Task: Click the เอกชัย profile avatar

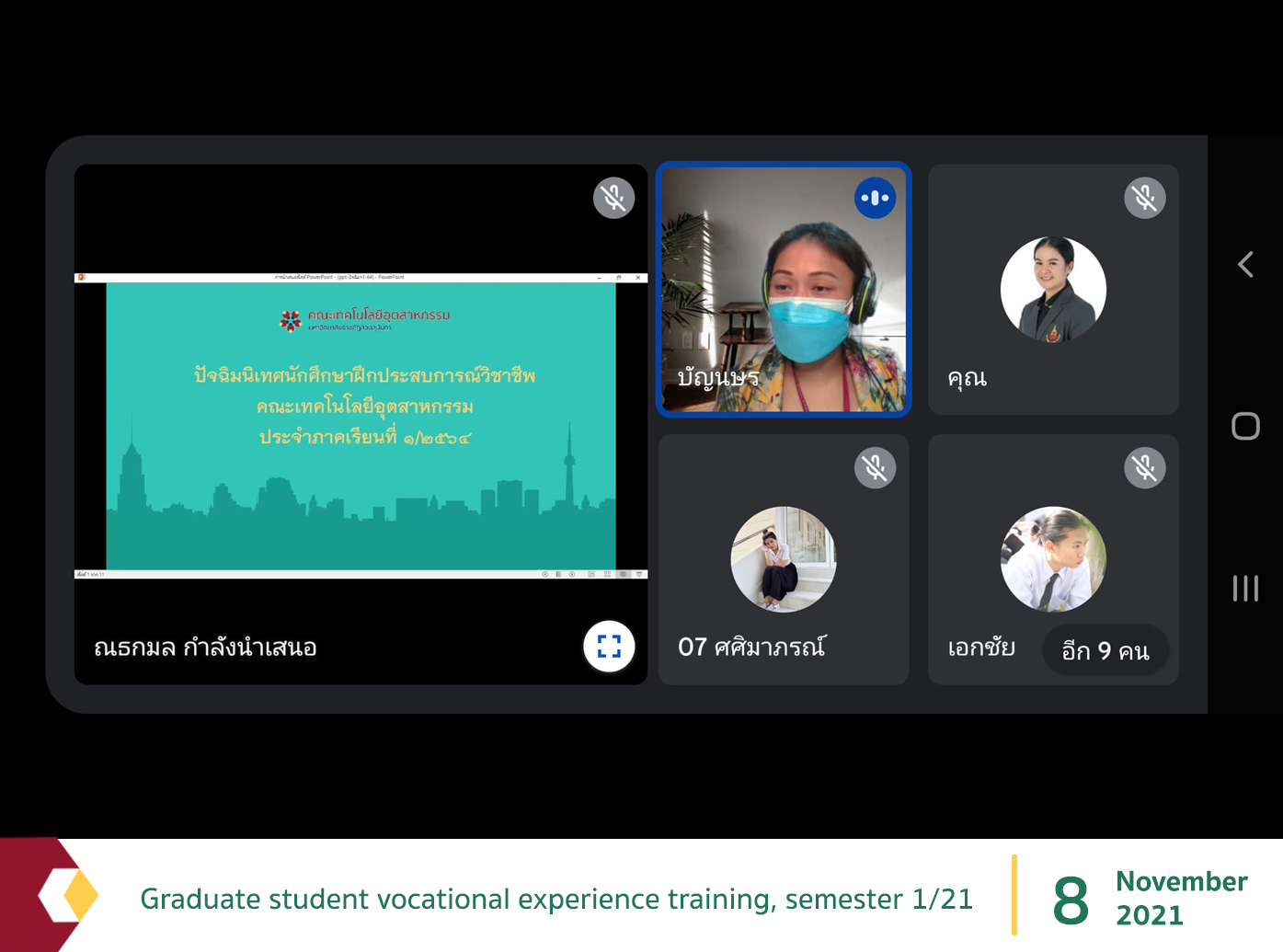Action: pyautogui.click(x=1053, y=559)
